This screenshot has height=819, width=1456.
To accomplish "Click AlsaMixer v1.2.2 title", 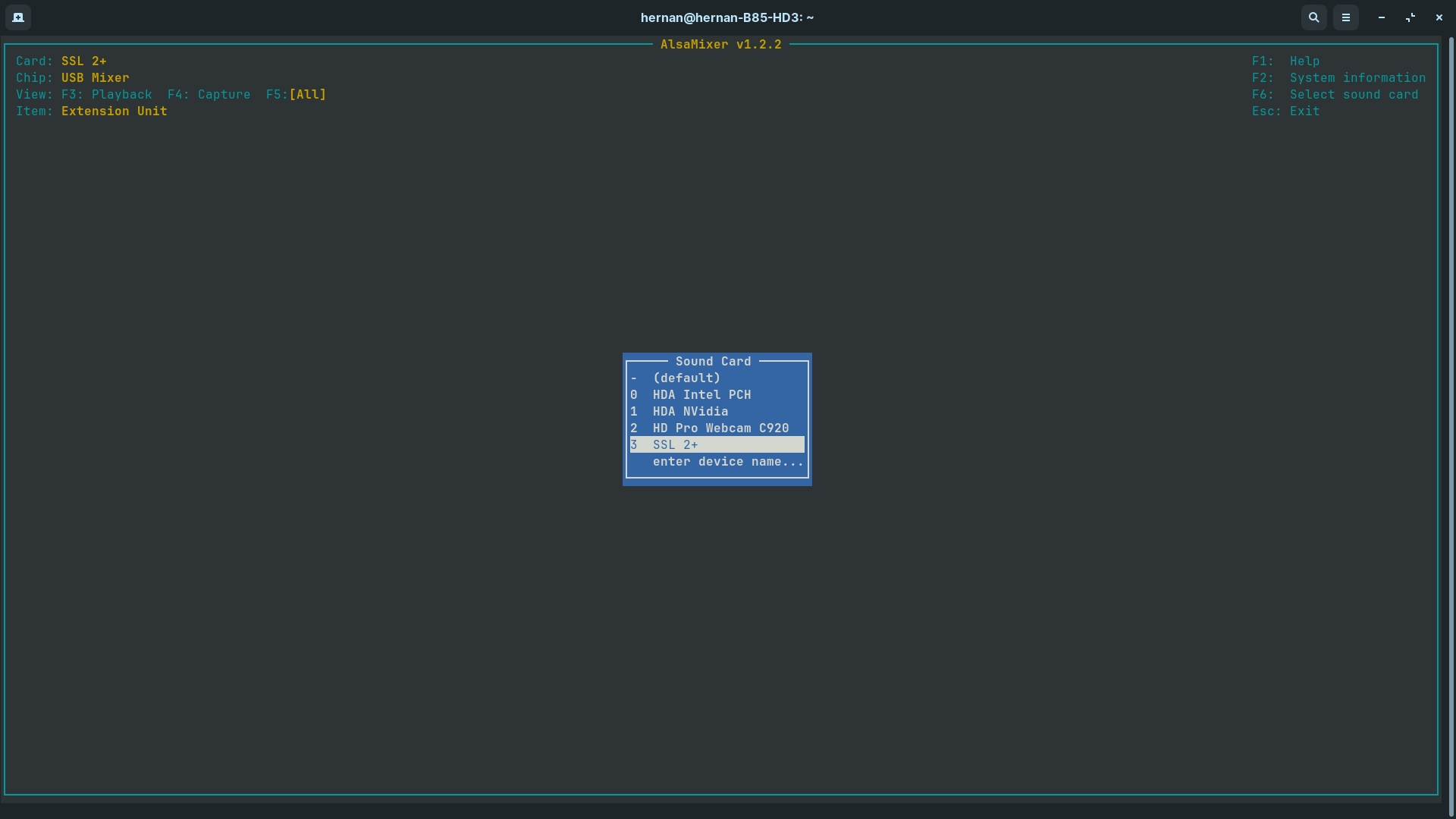I will (721, 44).
